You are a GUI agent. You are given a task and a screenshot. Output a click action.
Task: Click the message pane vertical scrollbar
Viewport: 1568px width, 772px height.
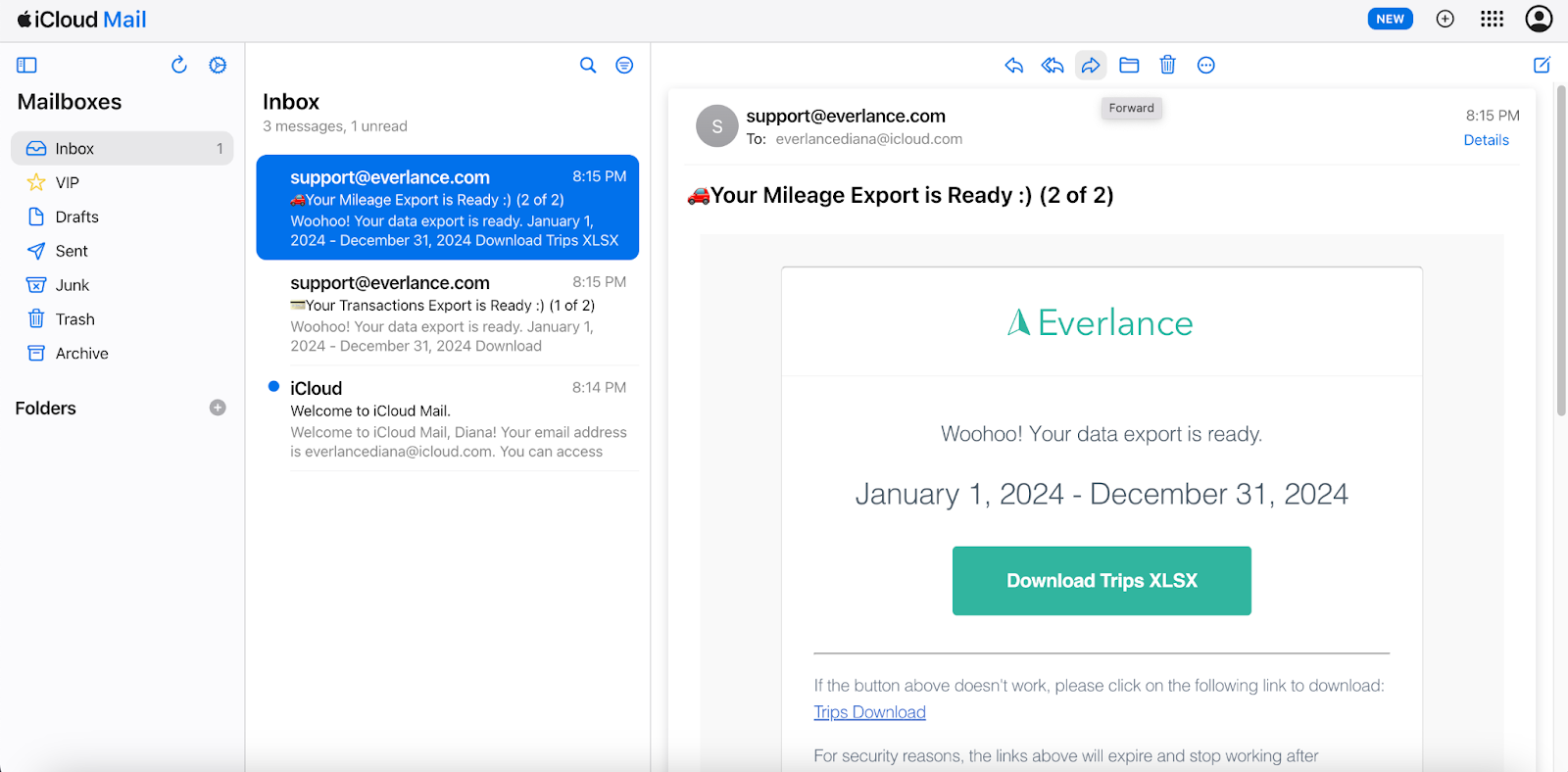(1561, 251)
